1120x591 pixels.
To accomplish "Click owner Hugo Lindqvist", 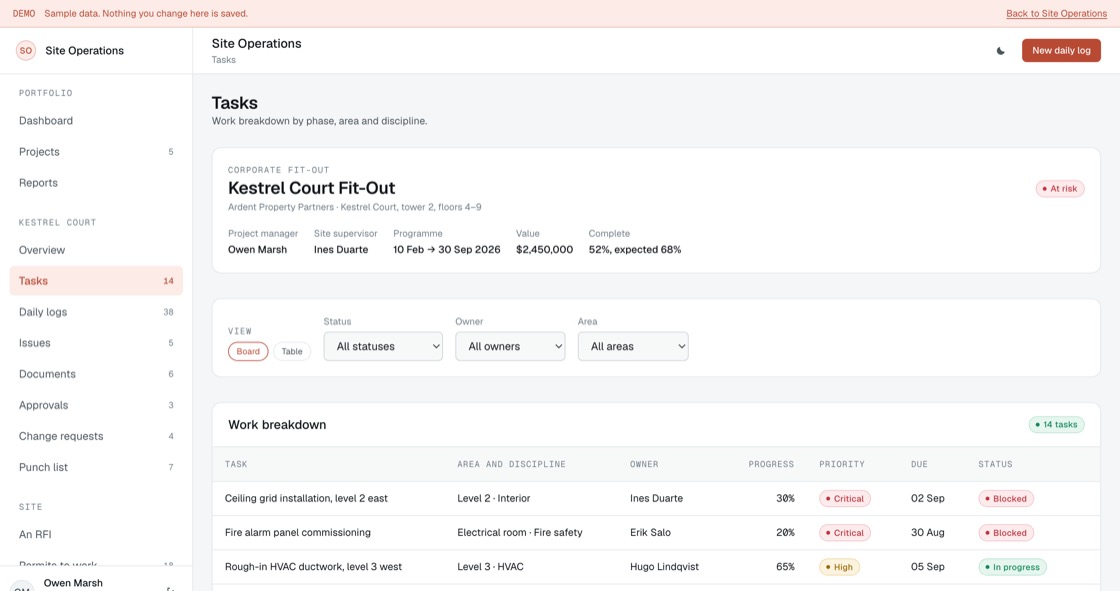I will (x=664, y=567).
